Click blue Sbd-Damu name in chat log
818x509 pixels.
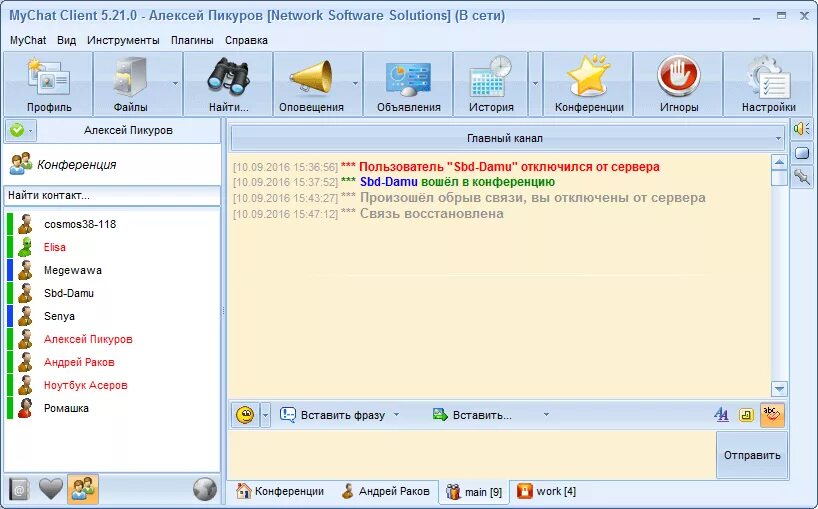point(389,182)
